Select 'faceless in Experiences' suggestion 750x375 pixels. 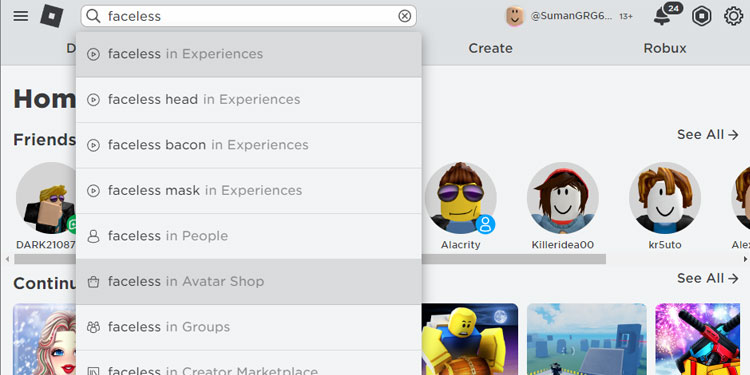pyautogui.click(x=249, y=54)
